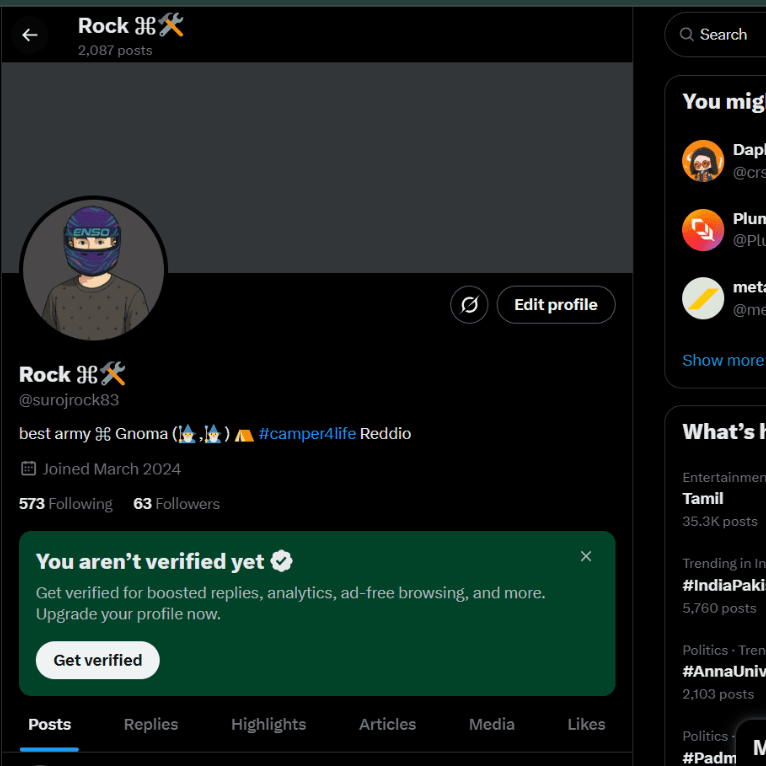The height and width of the screenshot is (766, 766).
Task: Click the Edit profile button
Action: [x=555, y=304]
